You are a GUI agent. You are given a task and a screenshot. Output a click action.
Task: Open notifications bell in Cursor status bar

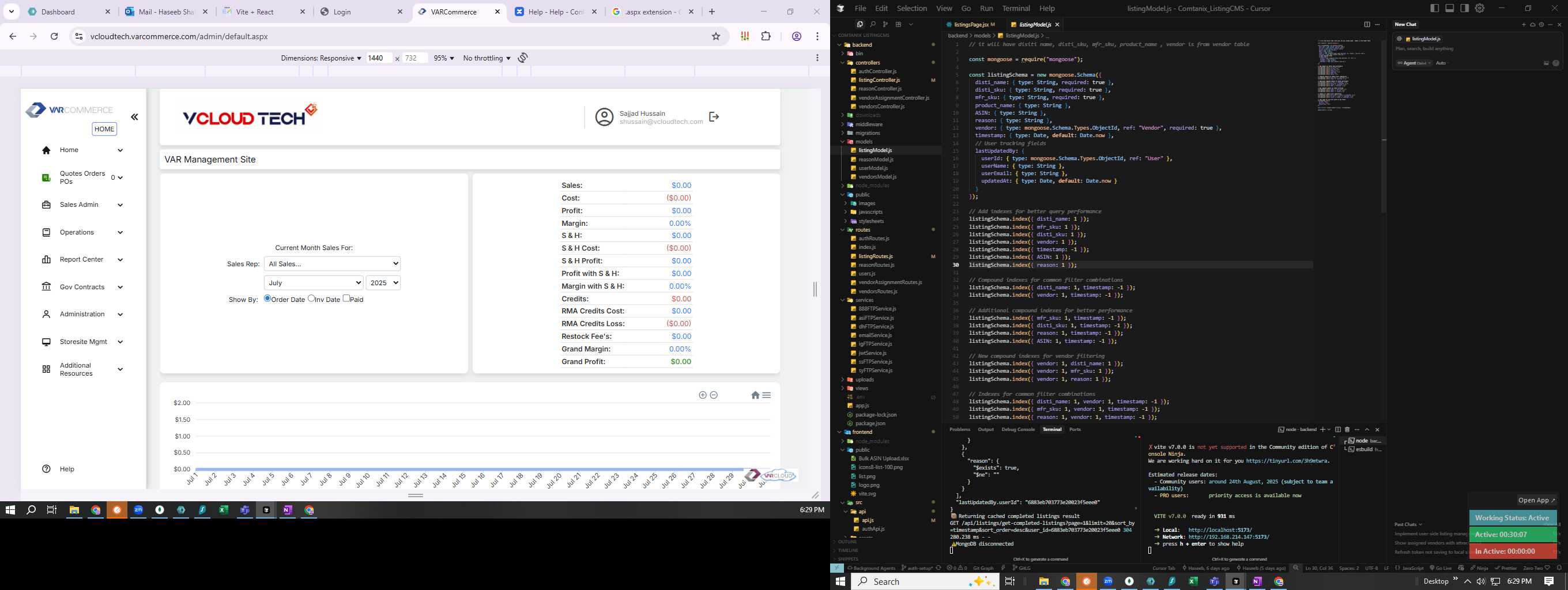click(1559, 568)
